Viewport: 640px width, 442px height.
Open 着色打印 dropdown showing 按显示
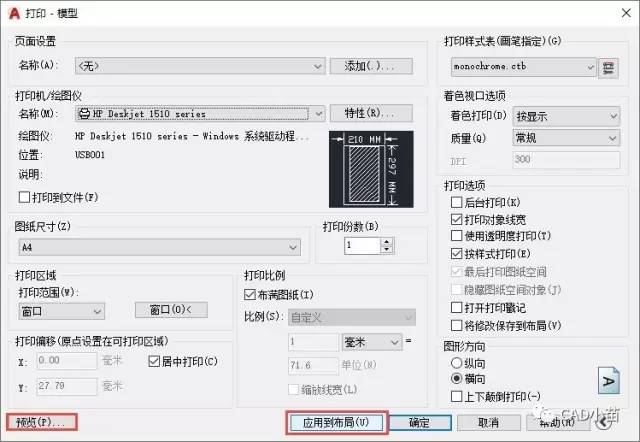[x=566, y=117]
